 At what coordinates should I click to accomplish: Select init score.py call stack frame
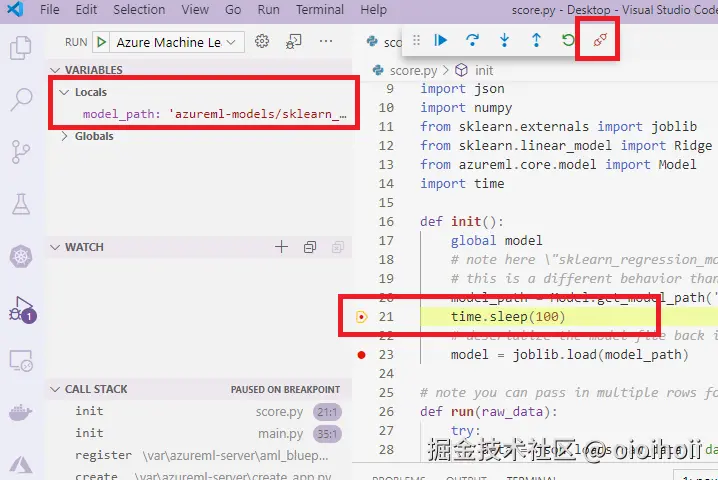pyautogui.click(x=200, y=412)
